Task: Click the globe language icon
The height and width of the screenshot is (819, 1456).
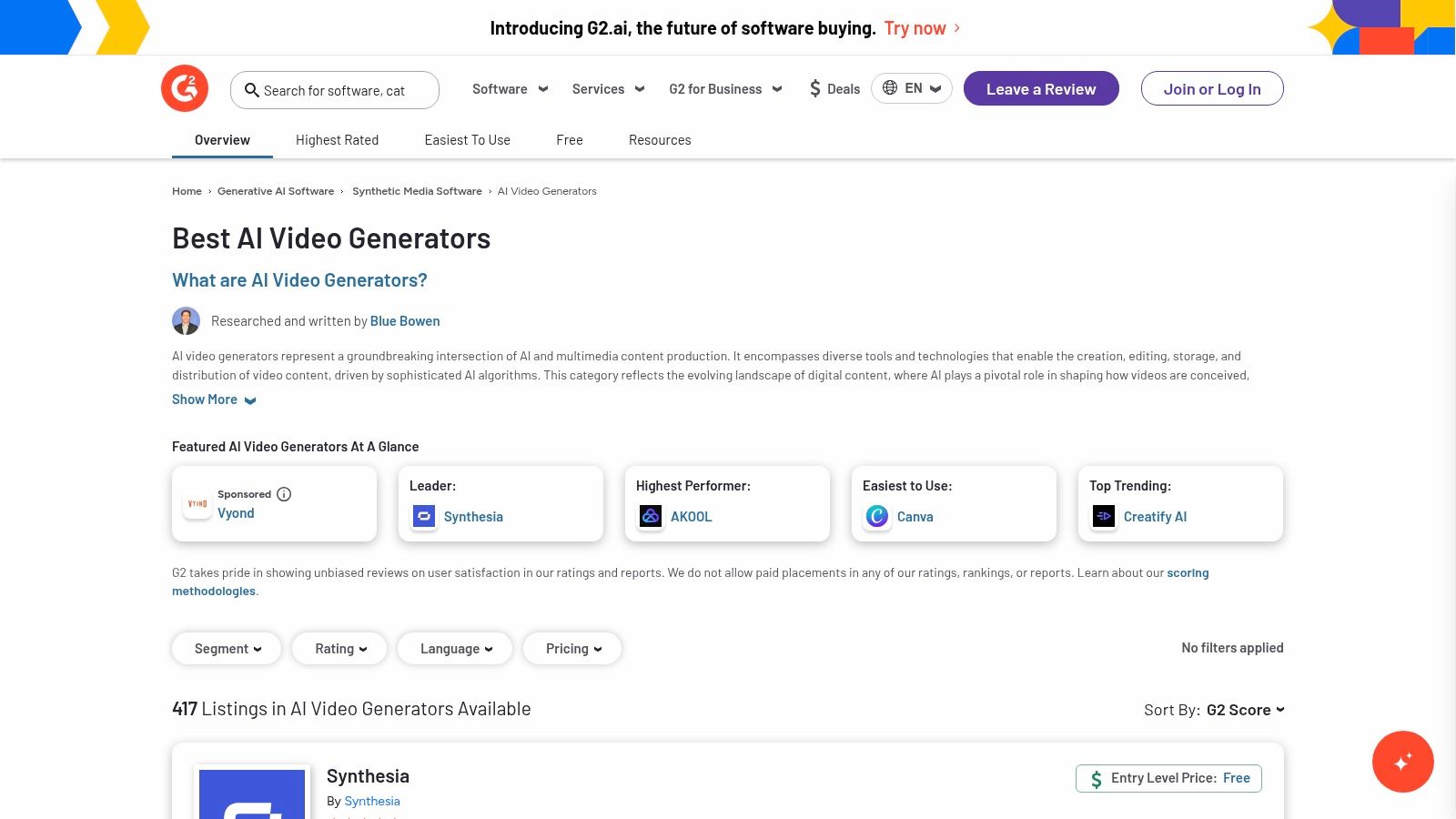Action: pyautogui.click(x=890, y=87)
